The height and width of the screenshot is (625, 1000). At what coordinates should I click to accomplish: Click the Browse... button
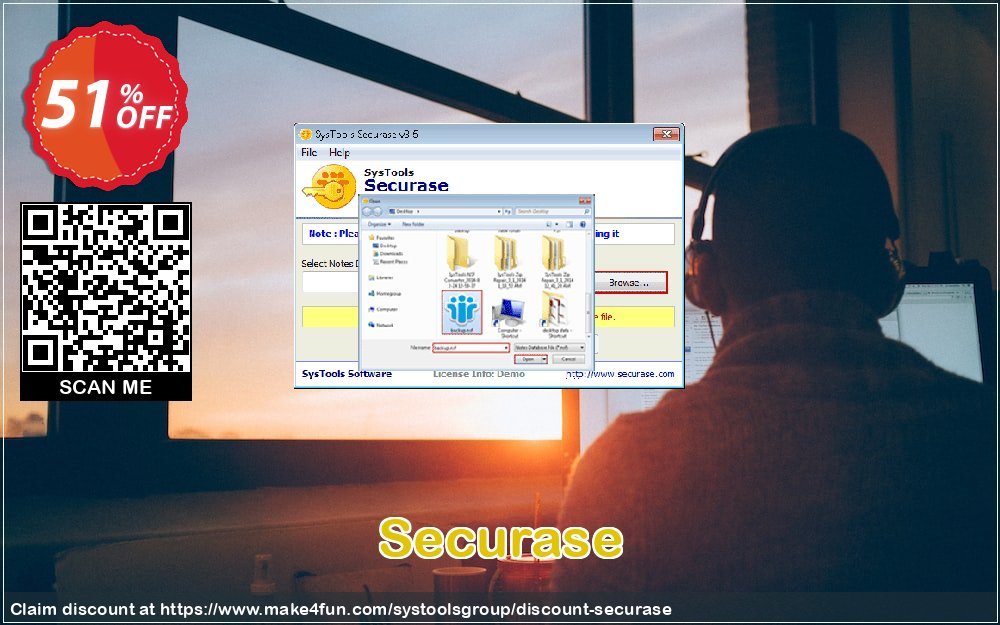click(630, 283)
